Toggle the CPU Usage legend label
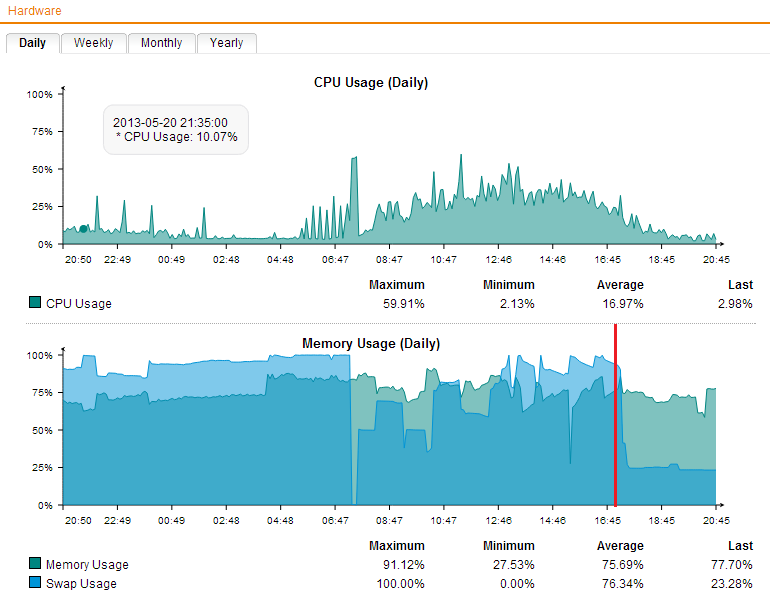The height and width of the screenshot is (602, 770). pos(79,304)
